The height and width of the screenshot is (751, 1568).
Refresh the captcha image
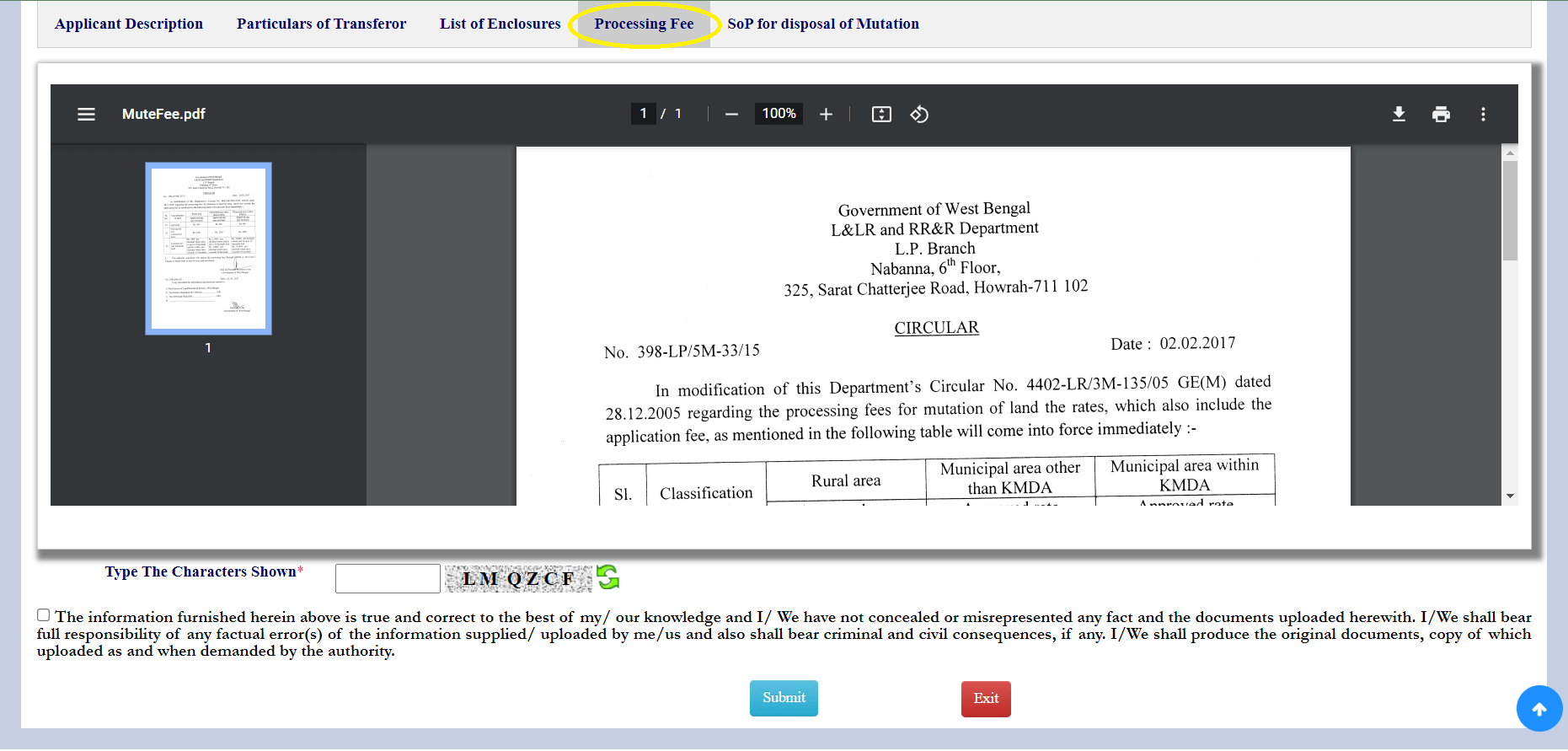click(607, 577)
